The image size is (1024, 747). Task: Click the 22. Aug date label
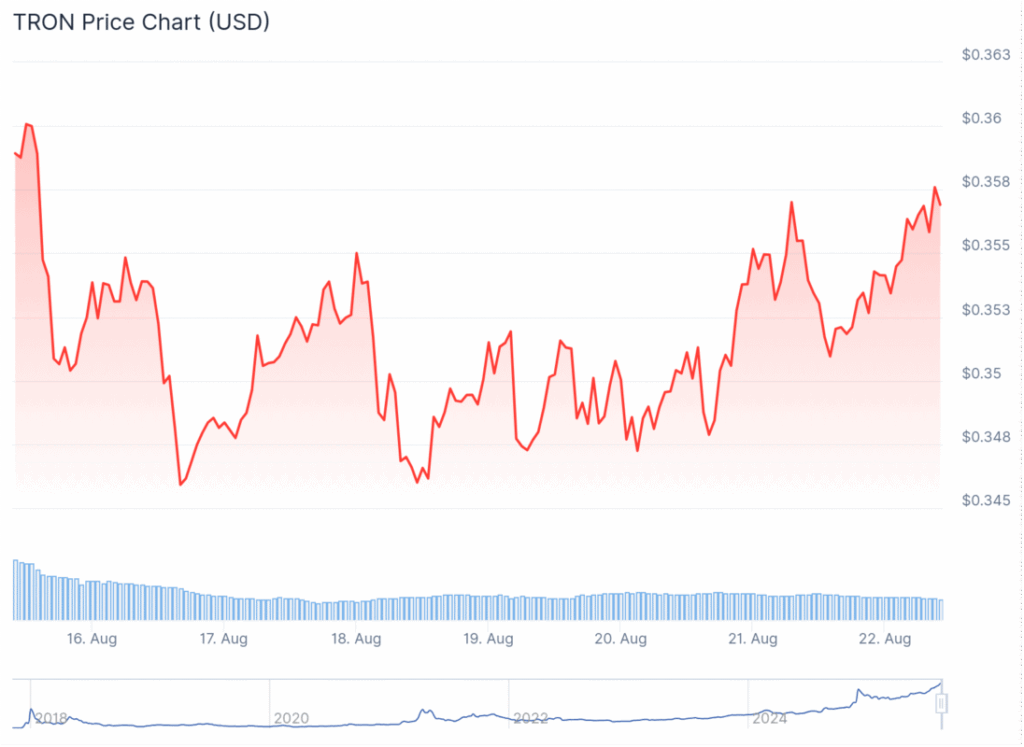click(885, 639)
